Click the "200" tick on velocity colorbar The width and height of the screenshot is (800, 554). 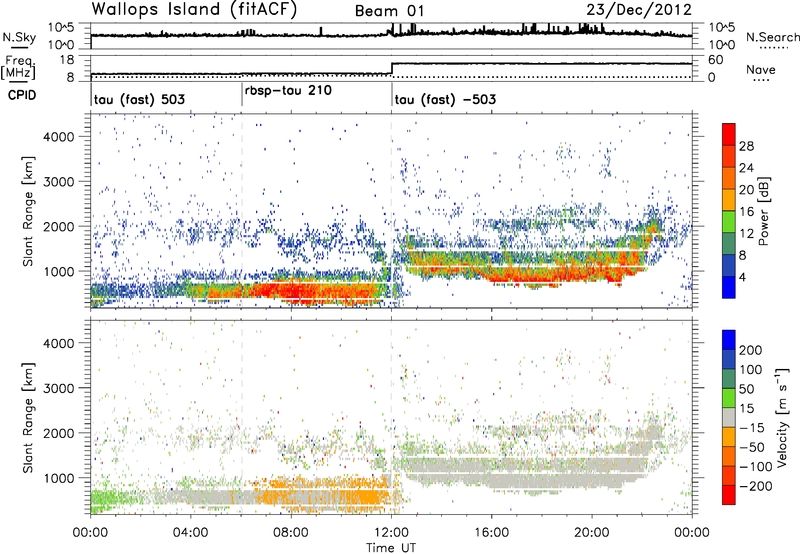(751, 350)
